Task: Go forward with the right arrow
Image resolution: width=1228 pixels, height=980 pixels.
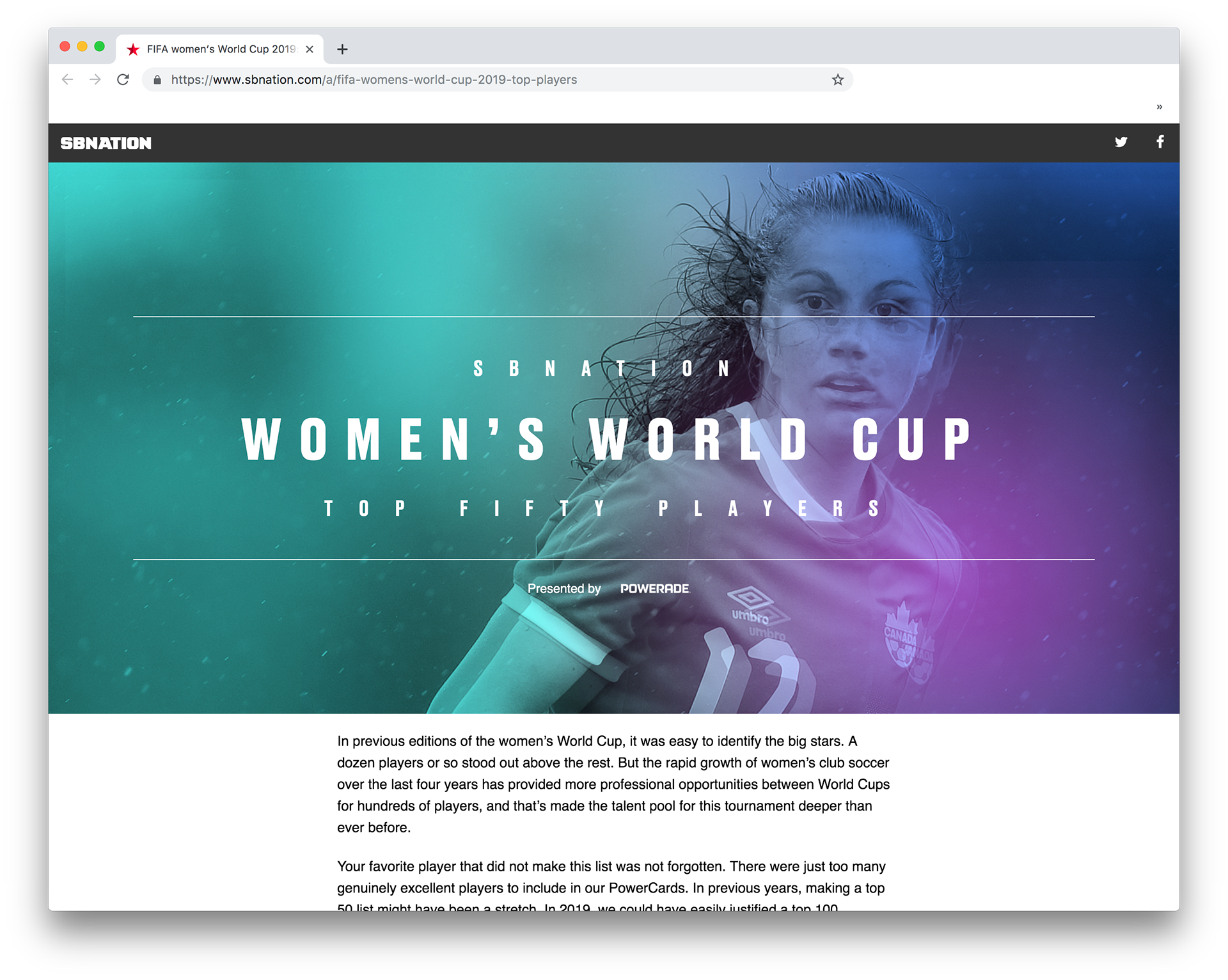Action: point(95,80)
